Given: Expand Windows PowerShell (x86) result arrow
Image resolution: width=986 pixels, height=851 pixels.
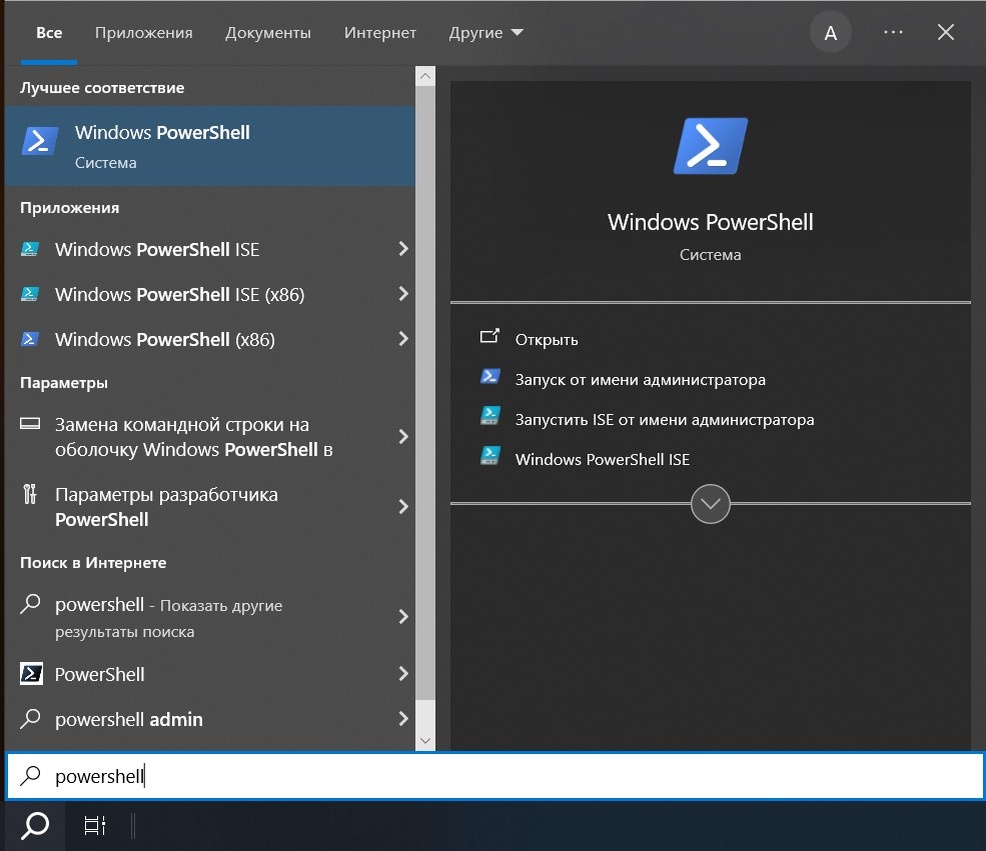Looking at the screenshot, I should (x=403, y=339).
